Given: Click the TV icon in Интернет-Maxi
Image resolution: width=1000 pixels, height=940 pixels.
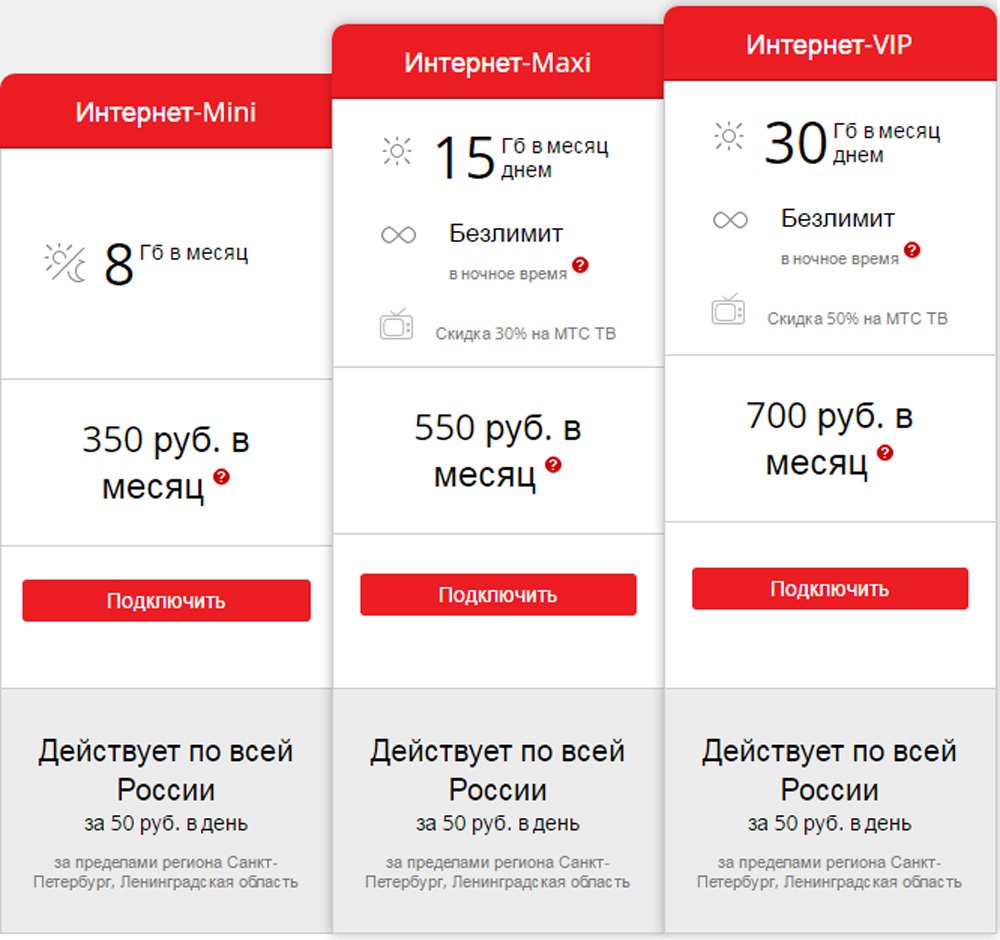Looking at the screenshot, I should 396,325.
